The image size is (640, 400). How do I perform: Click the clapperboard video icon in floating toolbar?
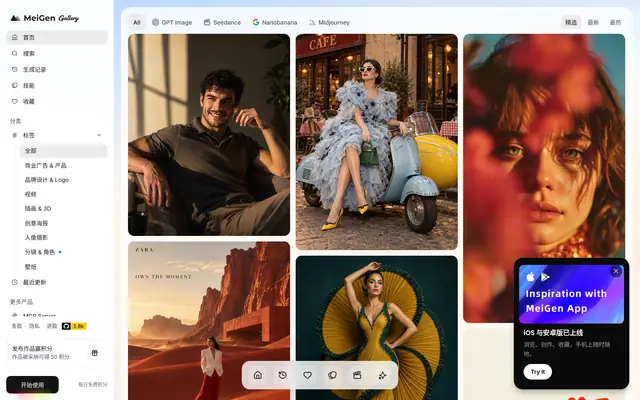(357, 375)
